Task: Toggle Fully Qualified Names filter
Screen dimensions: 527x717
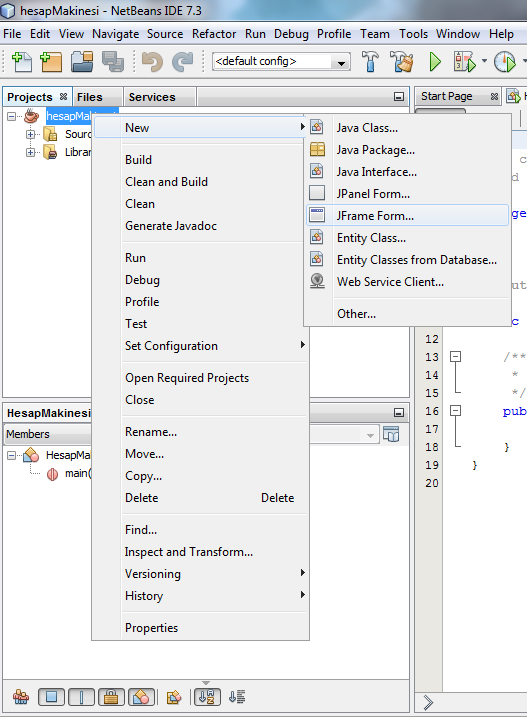Action: pos(174,697)
